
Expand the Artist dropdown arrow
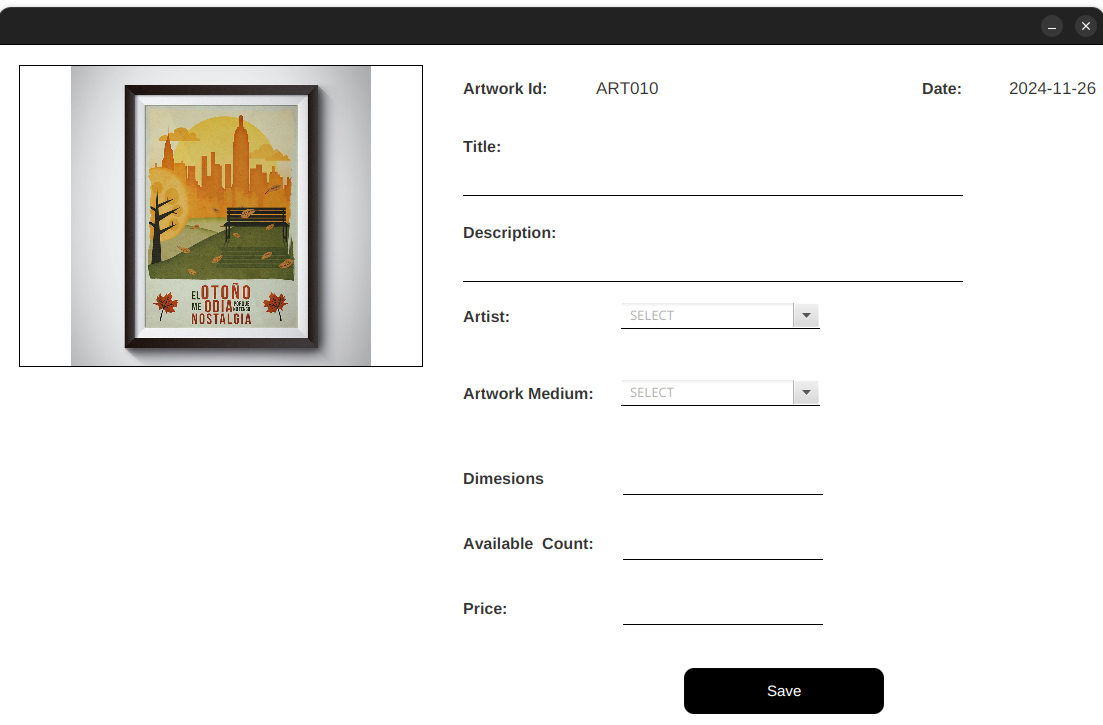coord(806,316)
